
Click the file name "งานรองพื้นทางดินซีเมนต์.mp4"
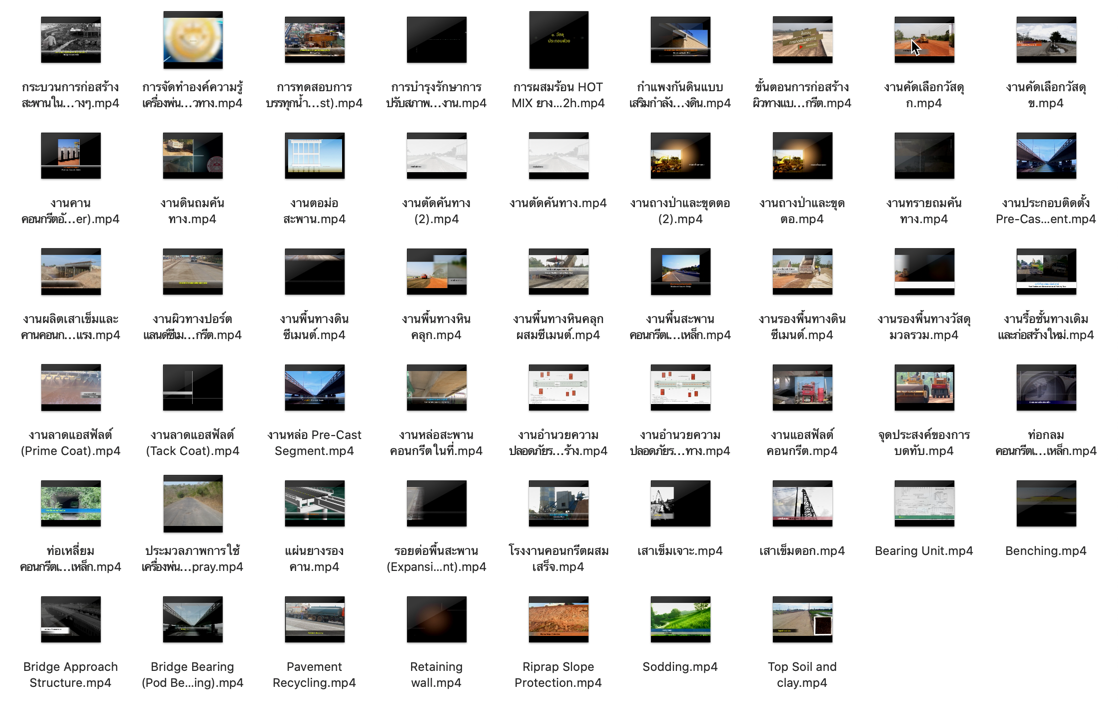[x=802, y=327]
